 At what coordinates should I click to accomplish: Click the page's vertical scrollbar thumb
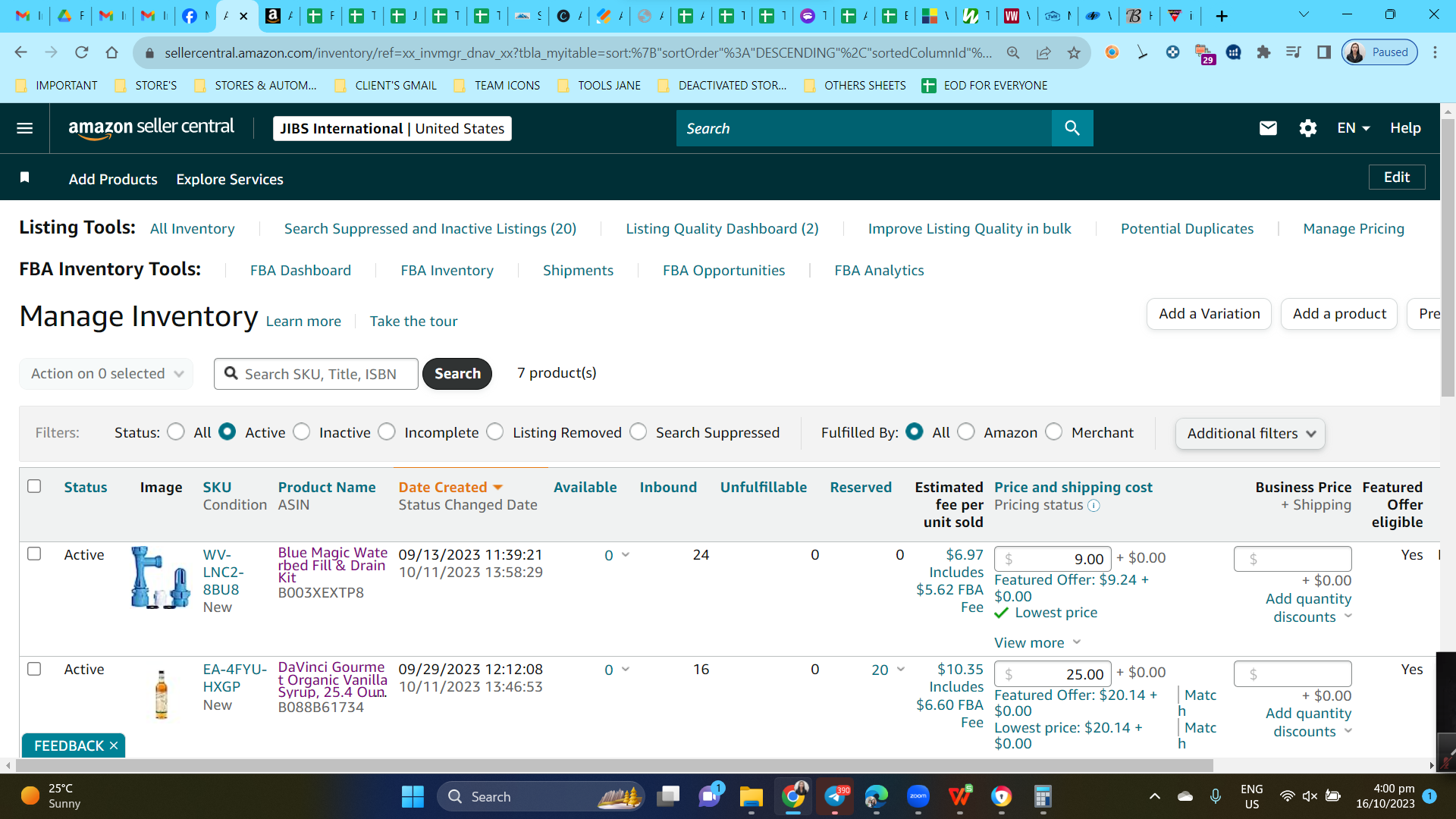[1448, 258]
